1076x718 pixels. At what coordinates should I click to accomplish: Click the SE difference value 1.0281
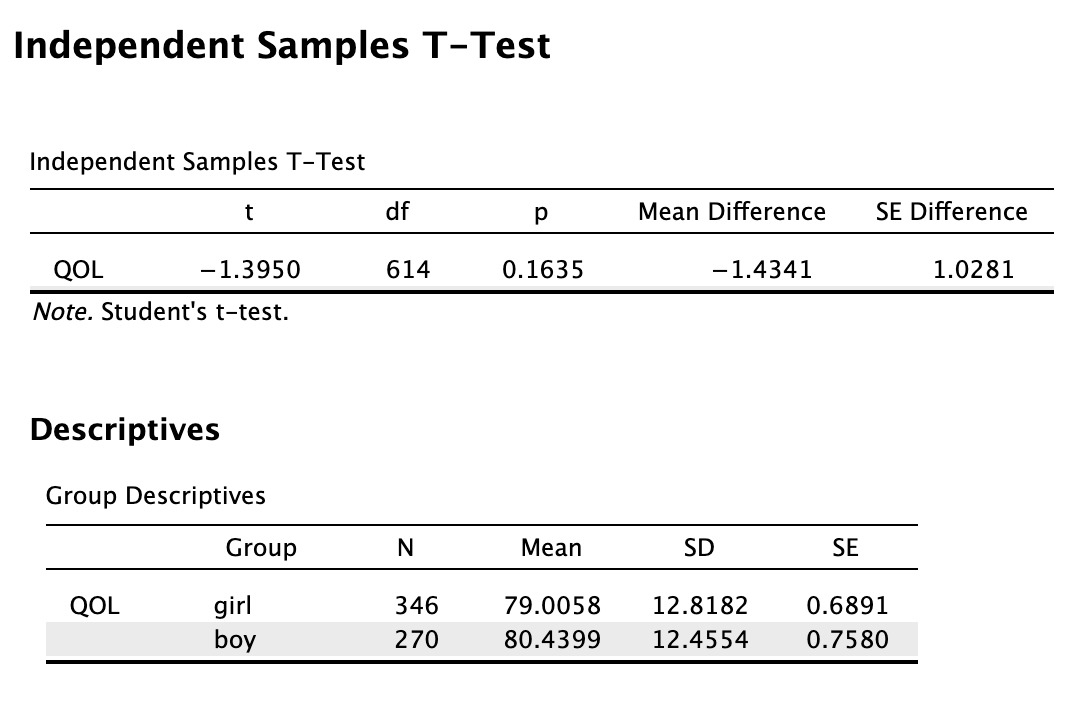pyautogui.click(x=974, y=269)
